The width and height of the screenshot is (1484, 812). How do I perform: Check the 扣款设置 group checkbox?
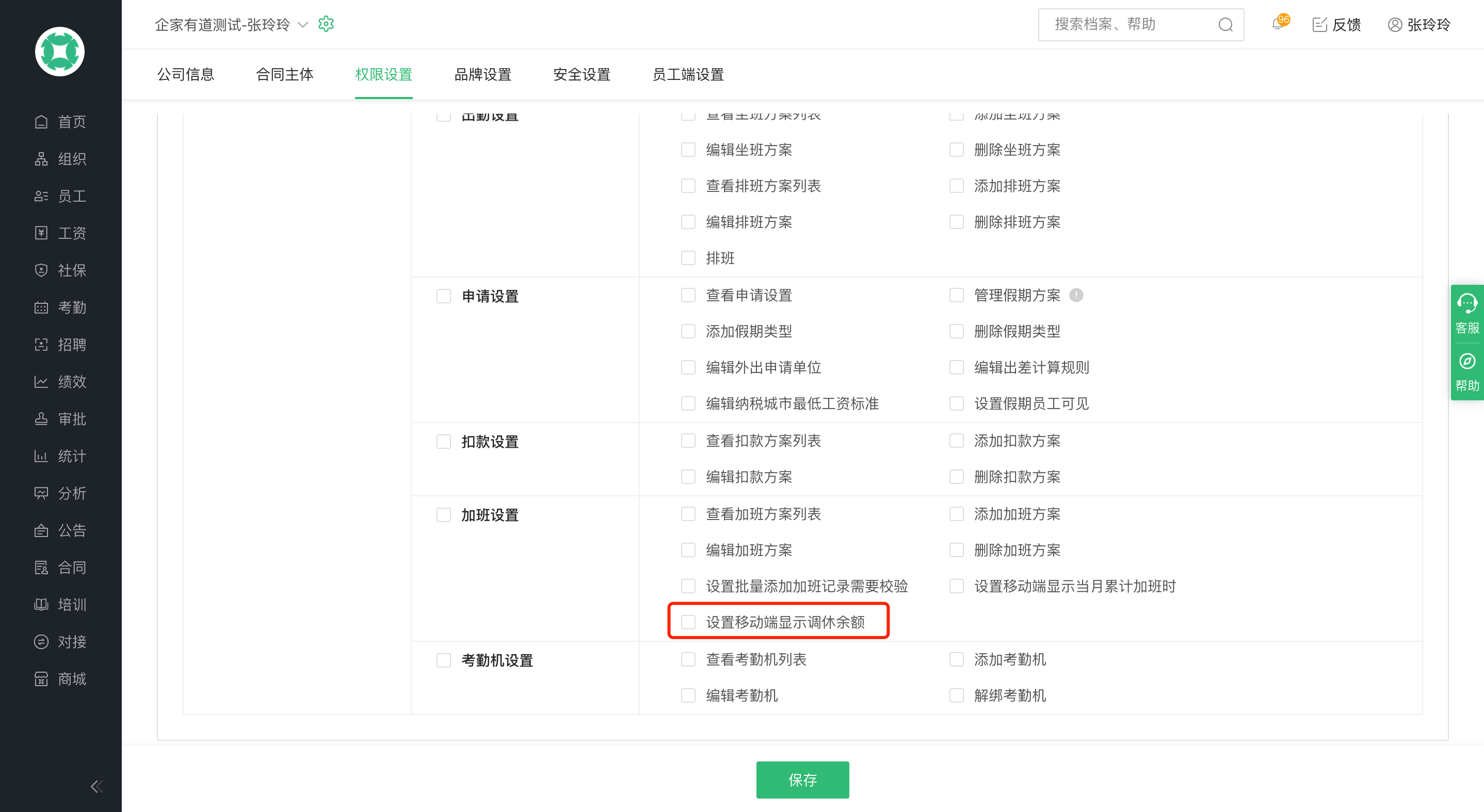[444, 442]
